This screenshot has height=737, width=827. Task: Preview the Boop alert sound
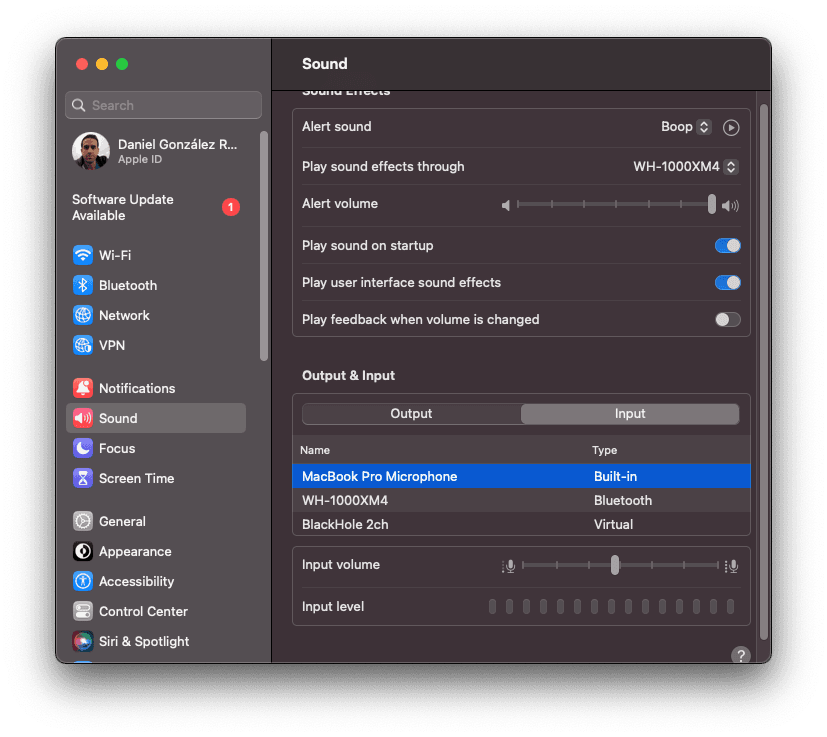(730, 127)
